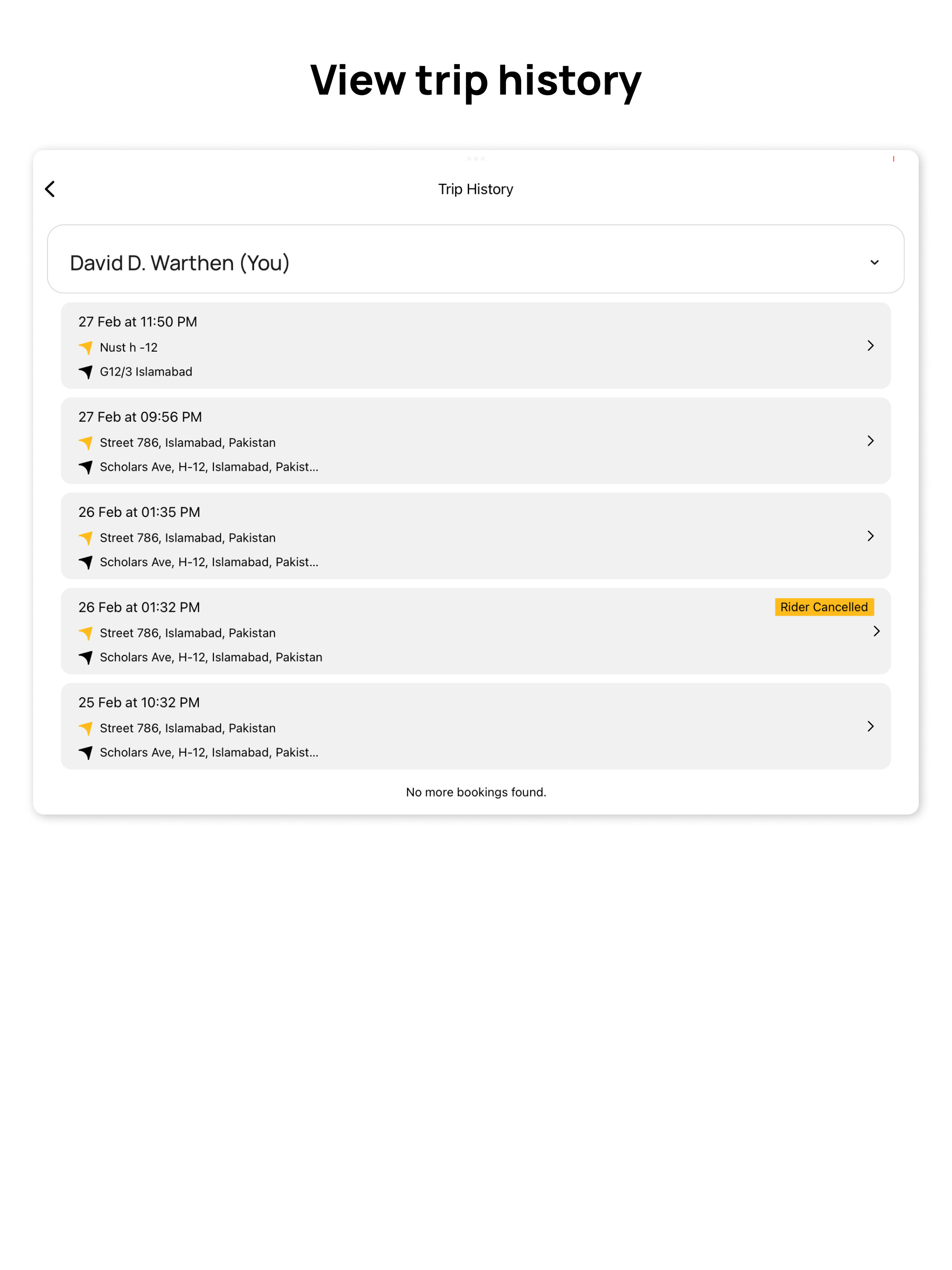
Task: Open the 26 Feb 01:32 PM trip chevron
Action: click(876, 632)
